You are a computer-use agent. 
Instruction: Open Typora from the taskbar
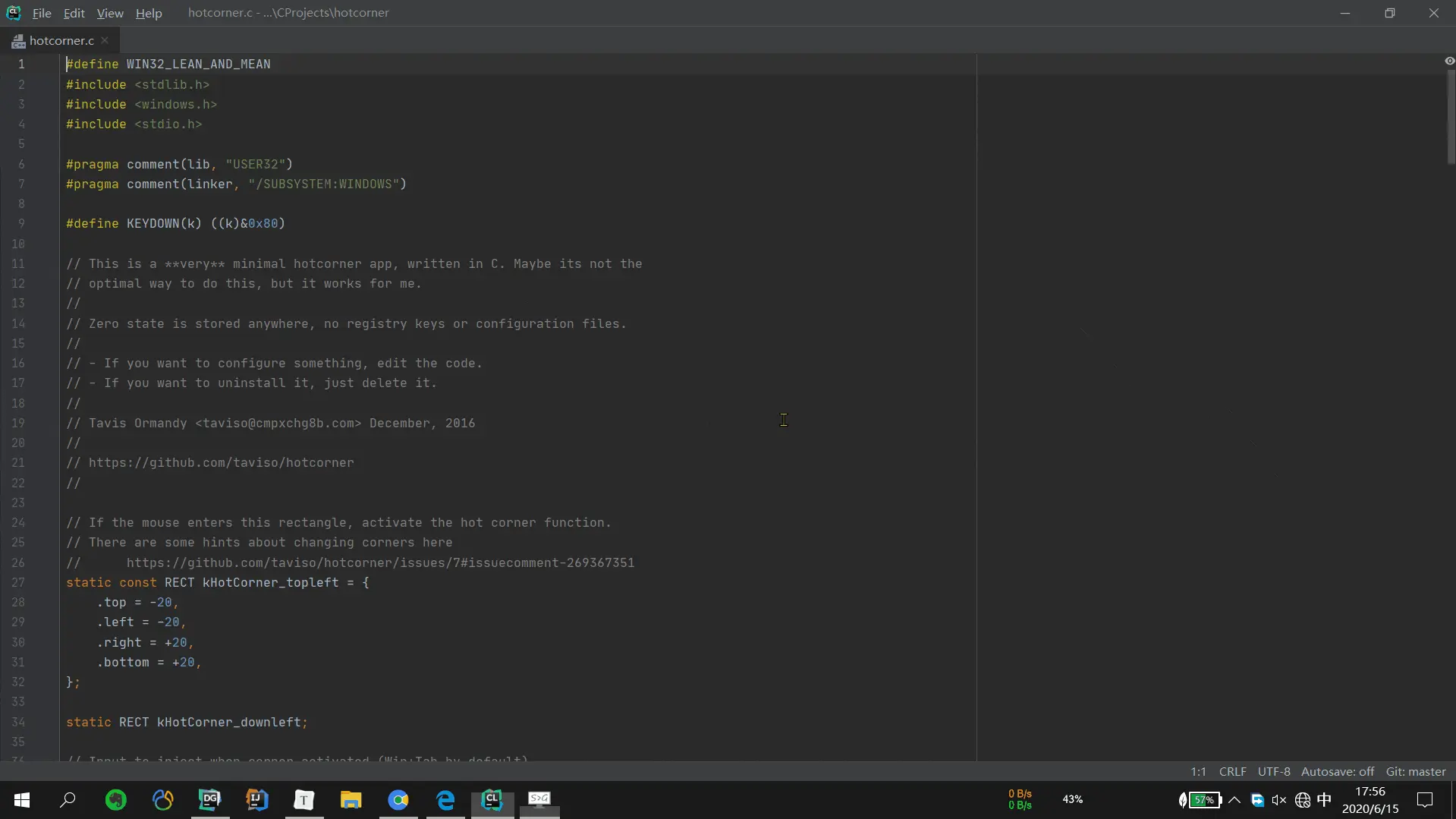(x=303, y=799)
